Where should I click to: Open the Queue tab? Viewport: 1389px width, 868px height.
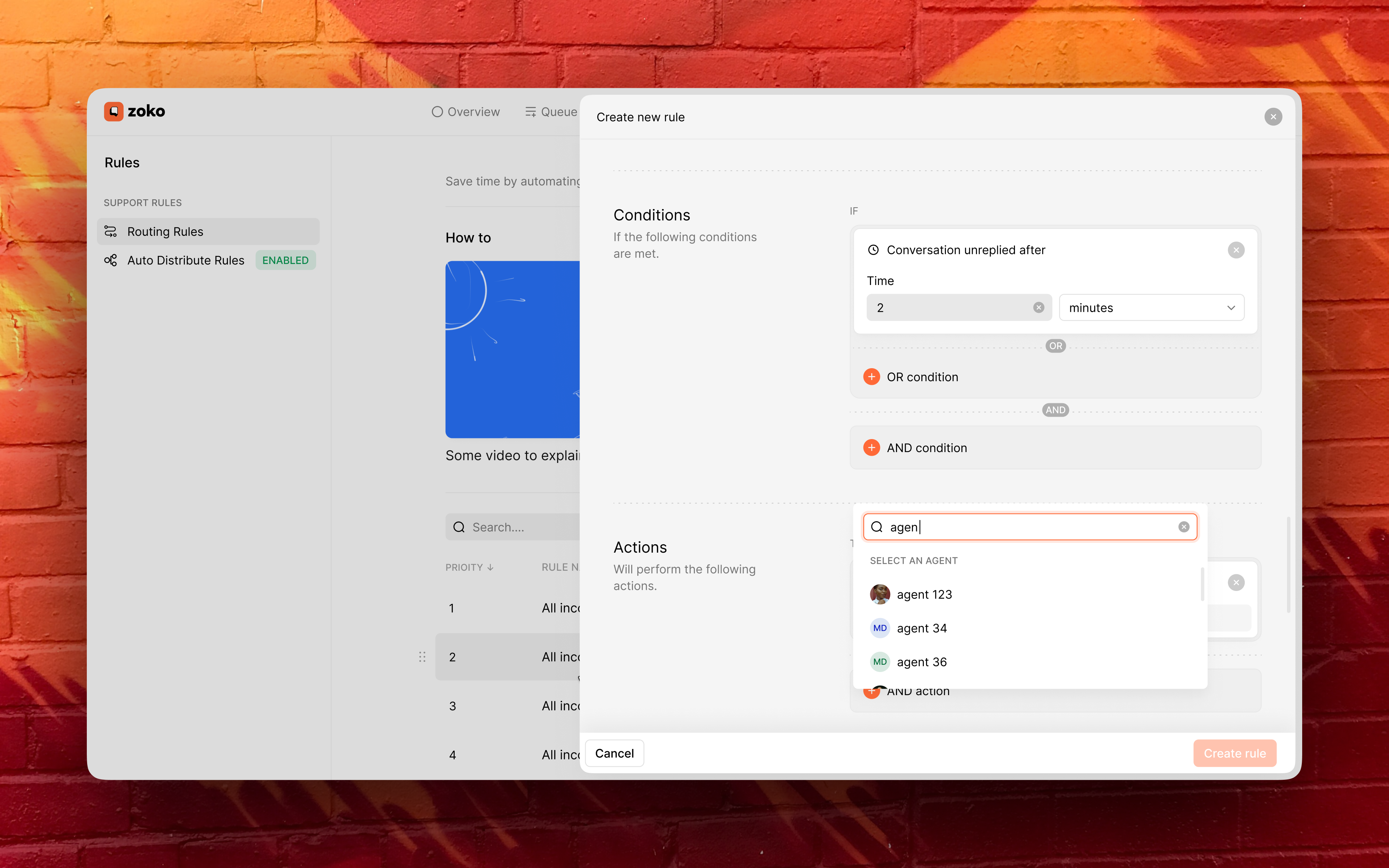pos(551,112)
